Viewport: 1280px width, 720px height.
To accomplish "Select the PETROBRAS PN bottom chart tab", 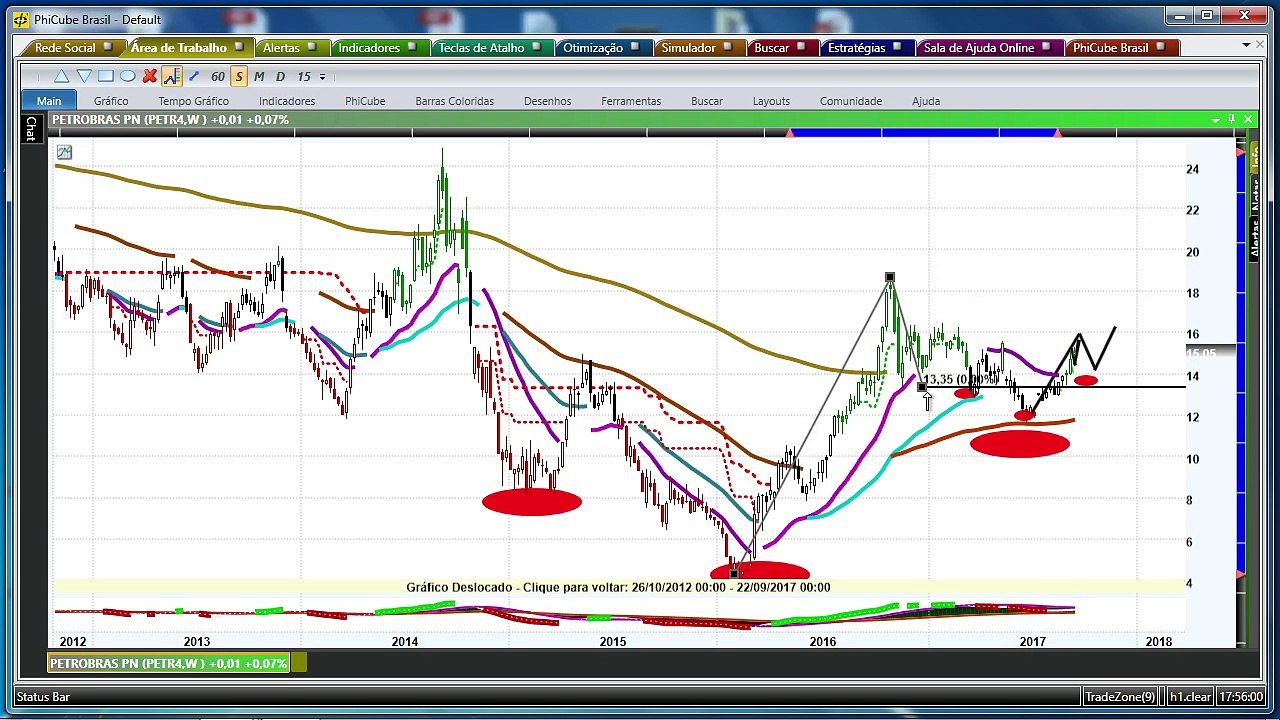I will tap(169, 663).
